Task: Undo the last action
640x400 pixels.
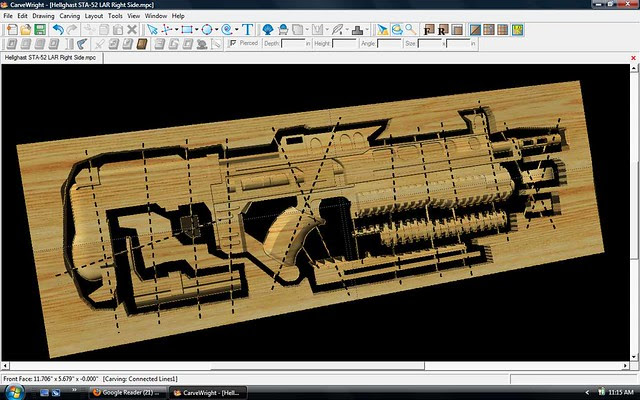Action: point(58,29)
